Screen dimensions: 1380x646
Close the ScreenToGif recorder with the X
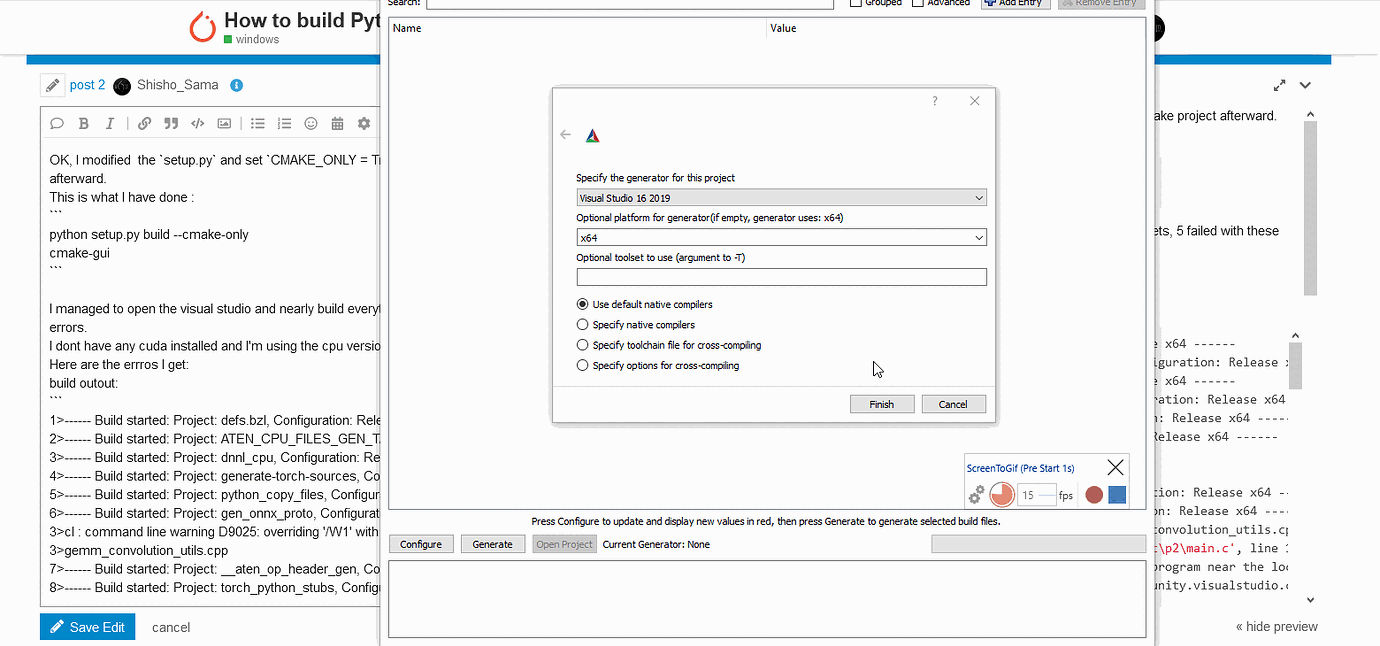tap(1116, 467)
